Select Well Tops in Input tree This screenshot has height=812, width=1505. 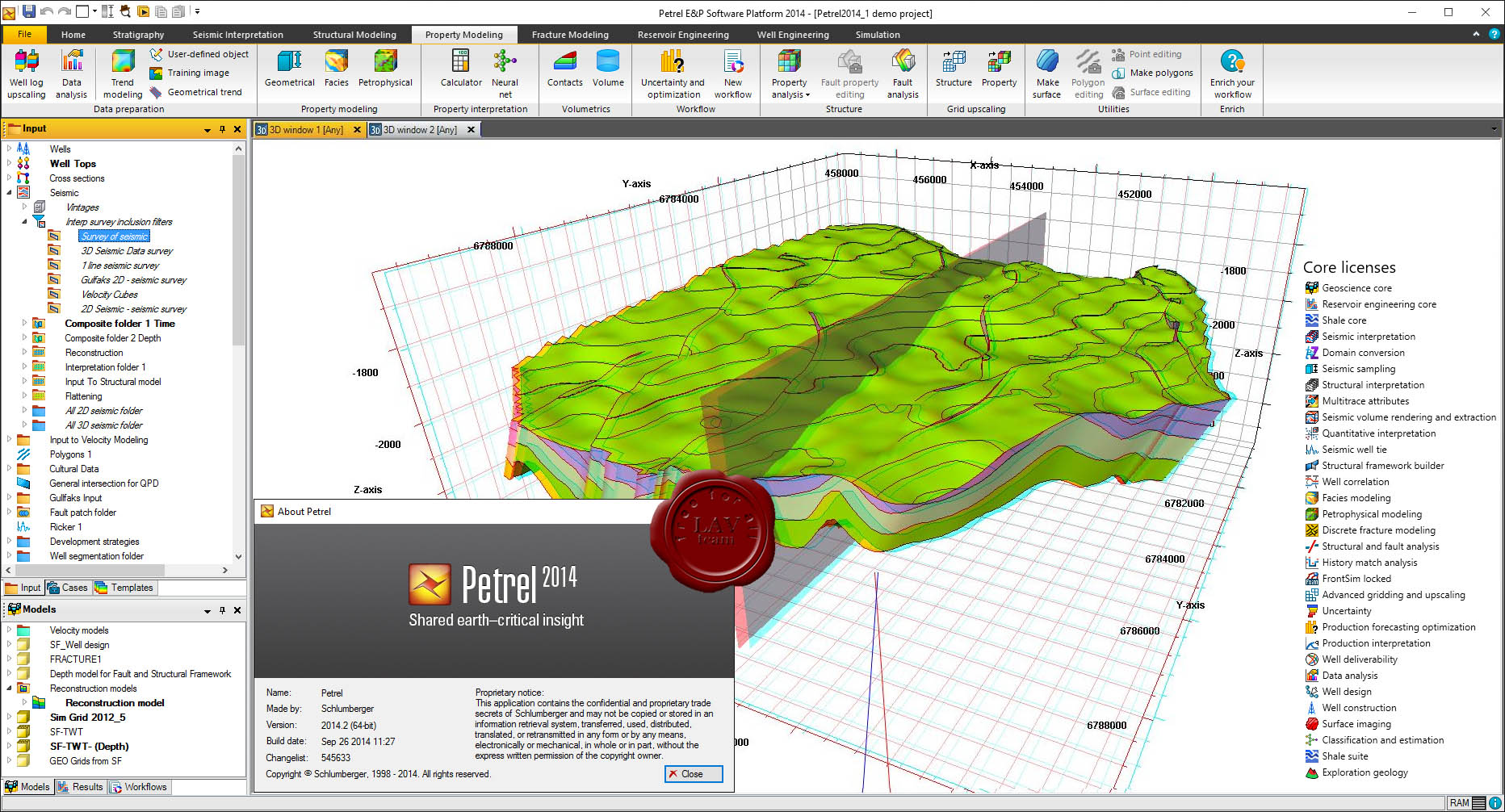click(x=73, y=164)
